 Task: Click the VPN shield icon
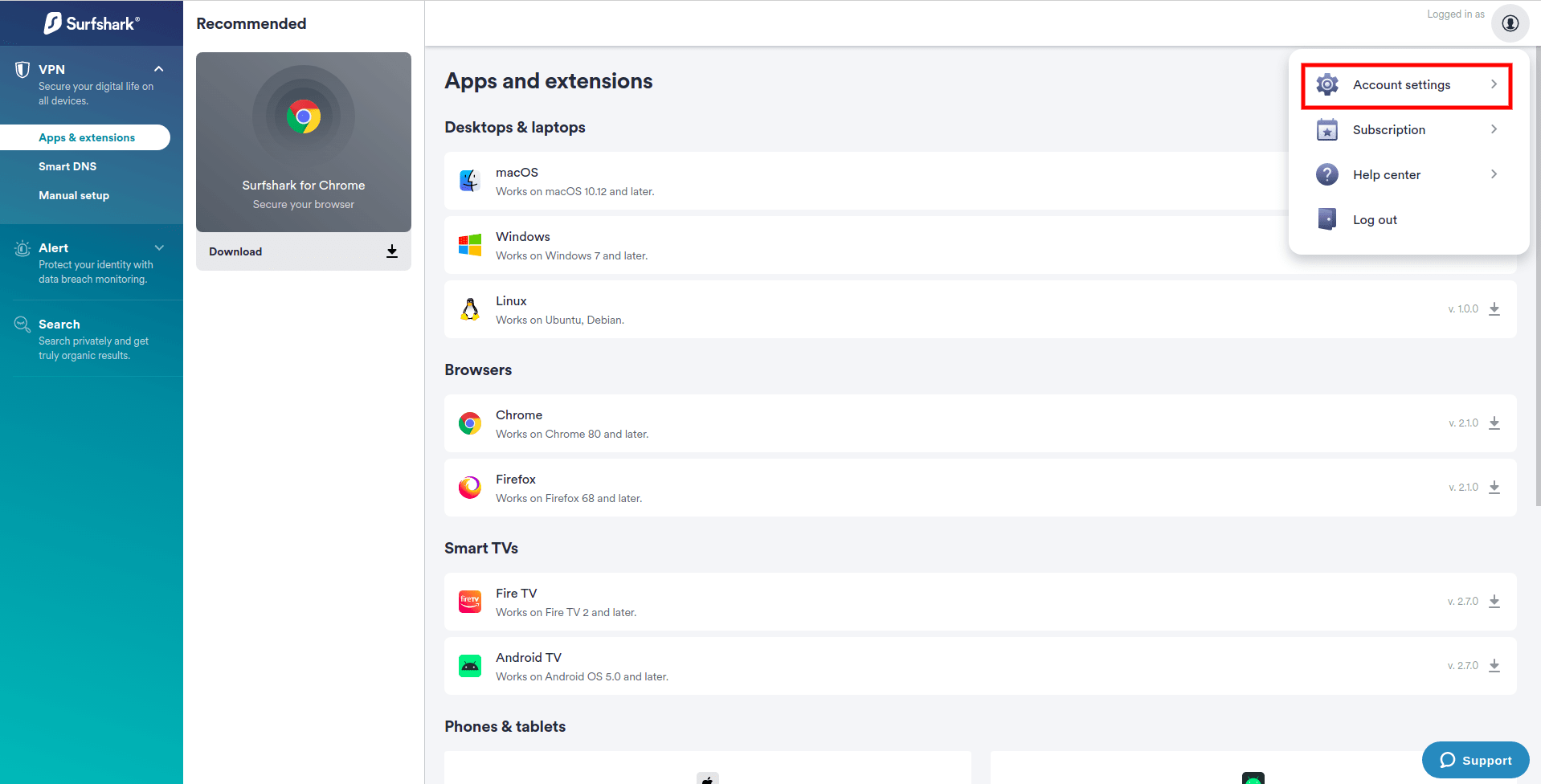click(22, 70)
